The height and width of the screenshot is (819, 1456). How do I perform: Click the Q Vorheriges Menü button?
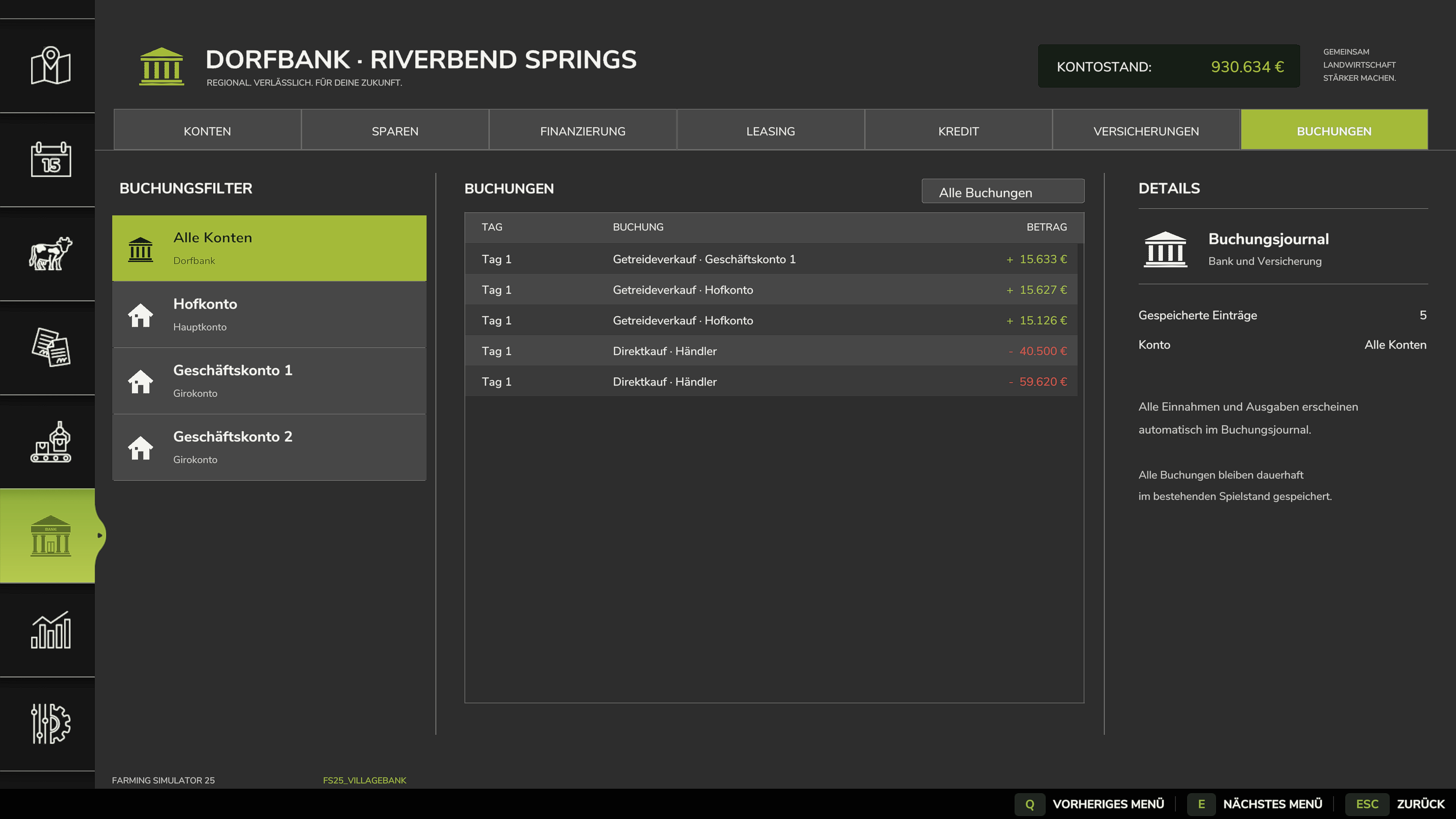[x=1089, y=804]
